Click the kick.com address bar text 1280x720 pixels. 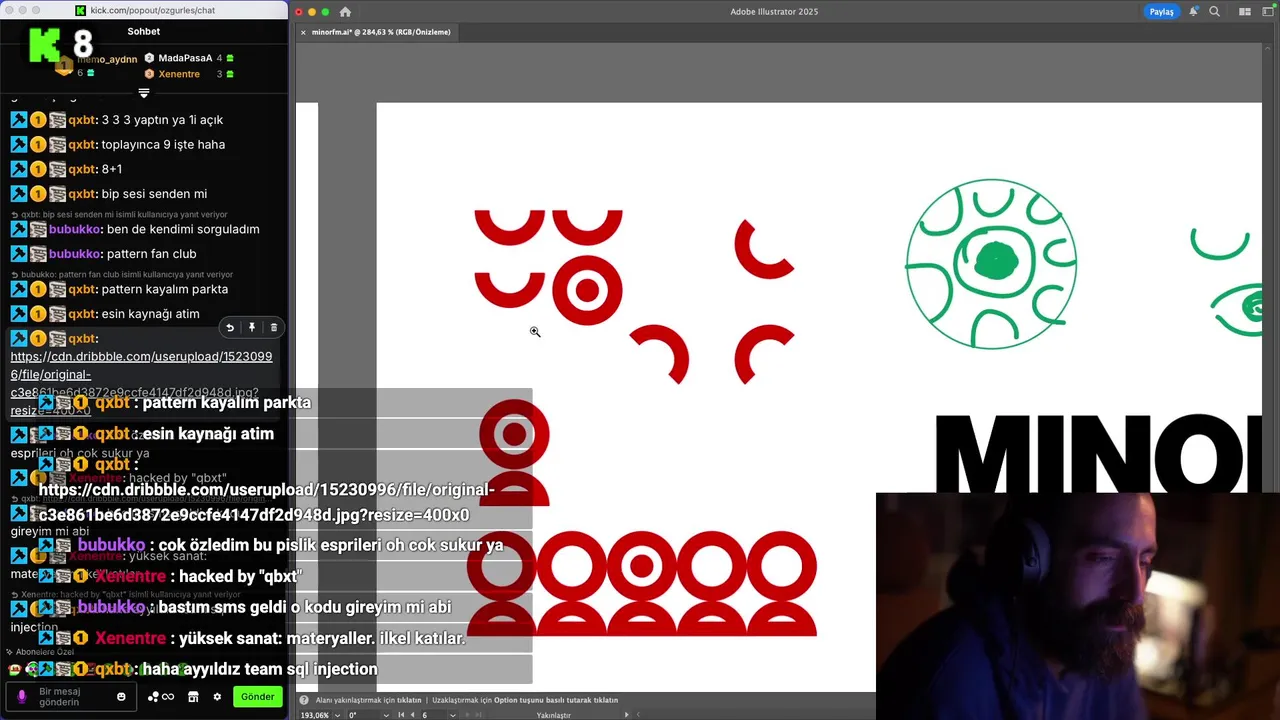coord(153,10)
